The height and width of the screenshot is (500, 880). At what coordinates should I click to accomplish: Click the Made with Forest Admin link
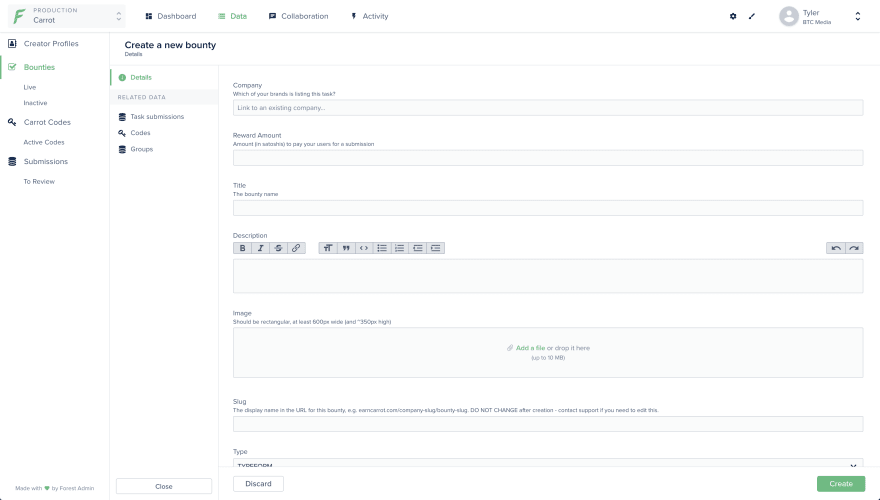tap(54, 488)
